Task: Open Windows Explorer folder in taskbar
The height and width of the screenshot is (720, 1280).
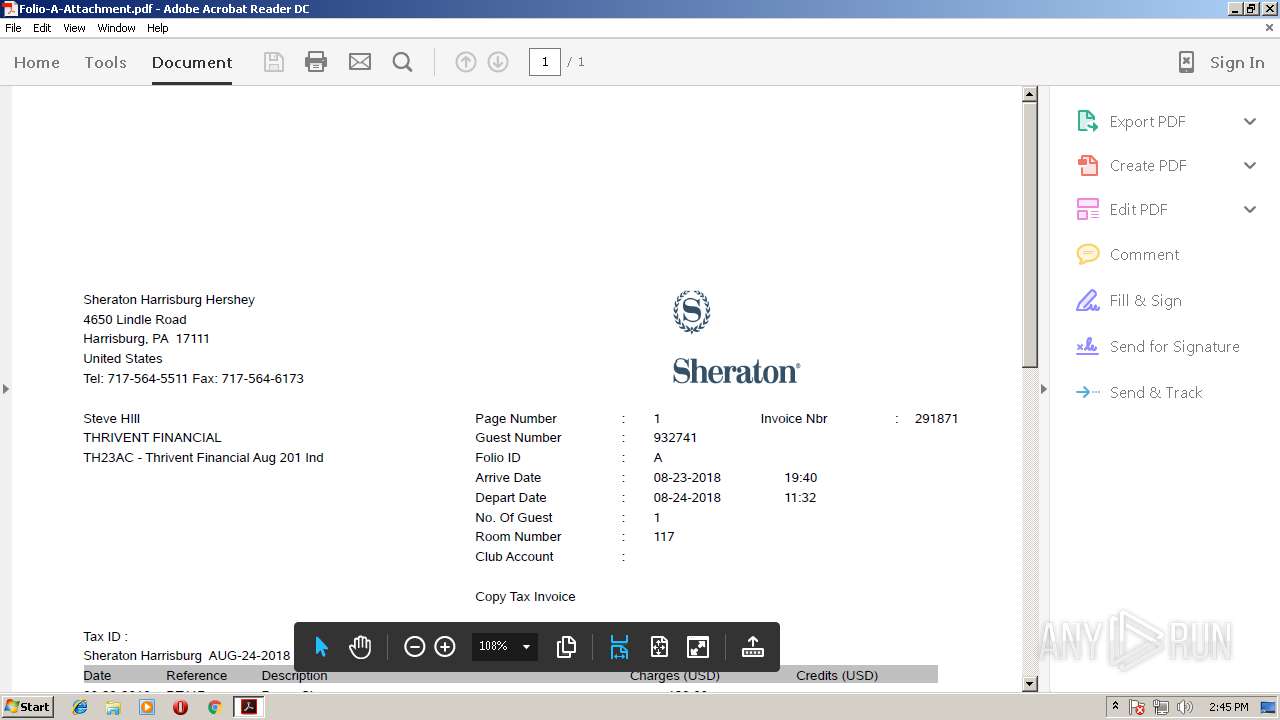Action: coord(113,707)
